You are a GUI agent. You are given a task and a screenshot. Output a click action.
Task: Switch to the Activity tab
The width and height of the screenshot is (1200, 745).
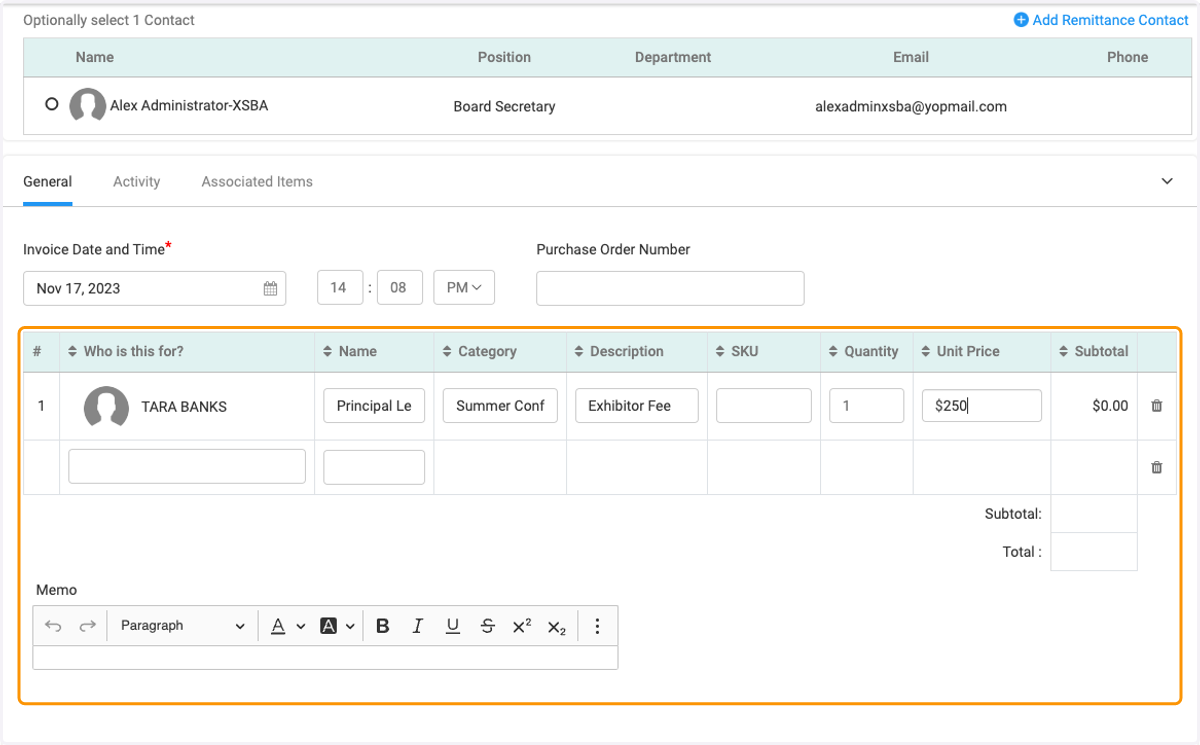[137, 182]
